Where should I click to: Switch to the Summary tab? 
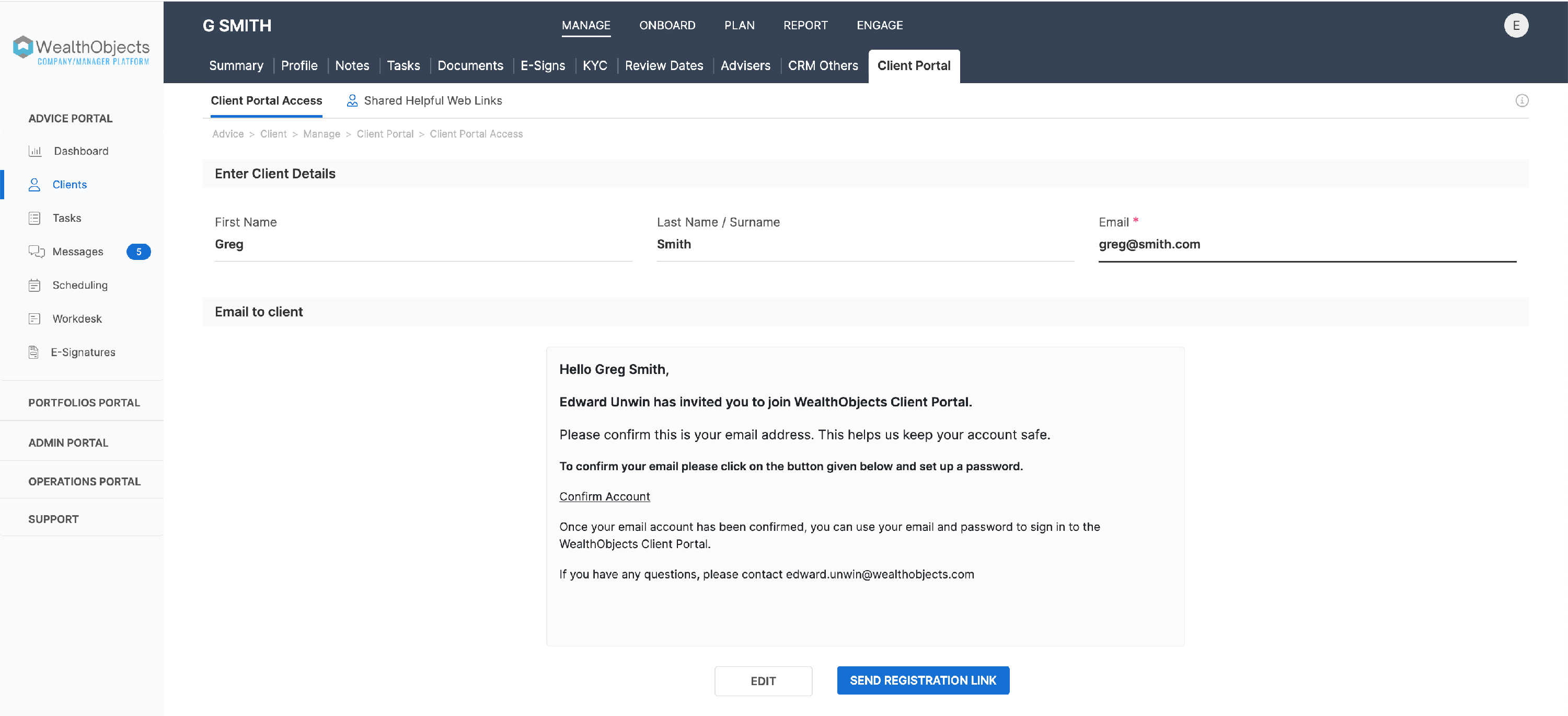[236, 65]
